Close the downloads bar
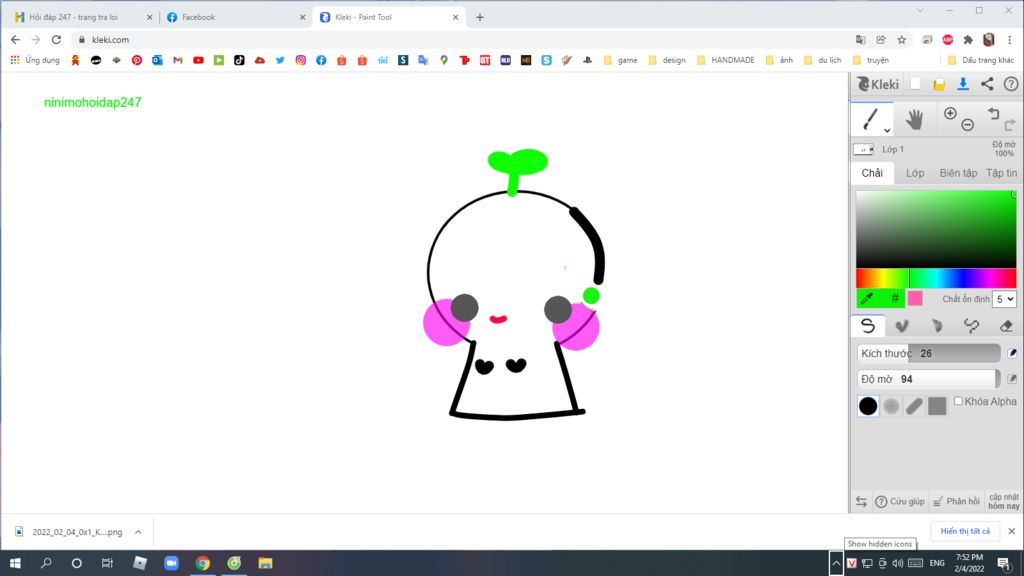 [1012, 531]
